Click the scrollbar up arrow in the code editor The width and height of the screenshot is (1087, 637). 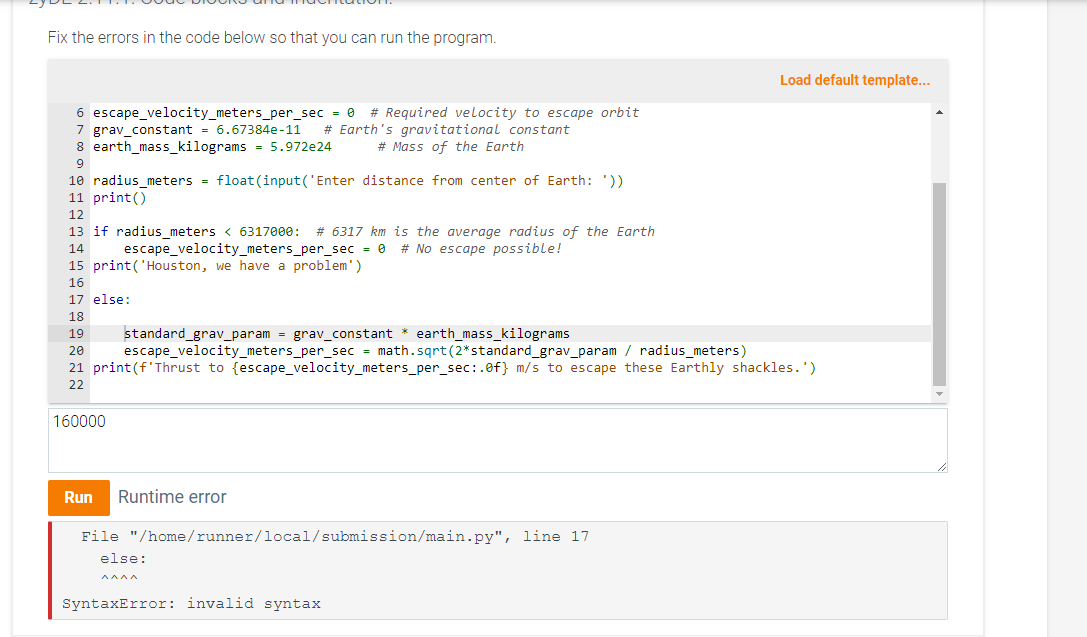(x=938, y=111)
